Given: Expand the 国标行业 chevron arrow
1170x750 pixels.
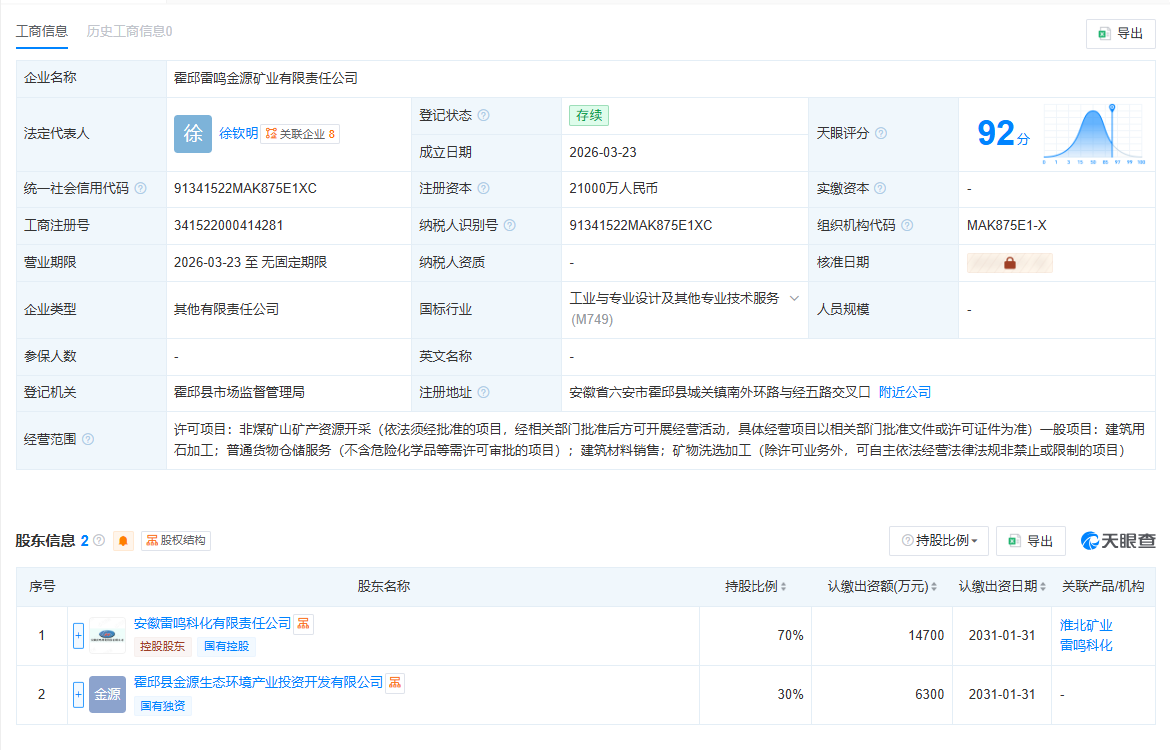Looking at the screenshot, I should tap(795, 298).
